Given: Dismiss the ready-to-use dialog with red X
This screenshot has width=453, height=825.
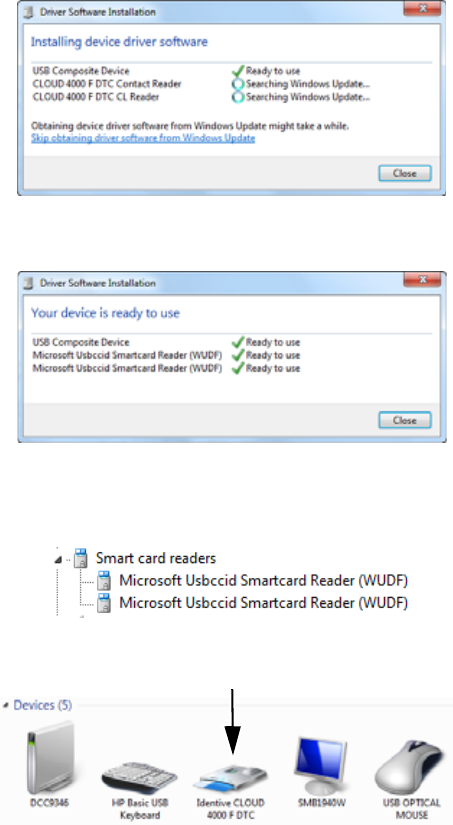Looking at the screenshot, I should pyautogui.click(x=422, y=280).
